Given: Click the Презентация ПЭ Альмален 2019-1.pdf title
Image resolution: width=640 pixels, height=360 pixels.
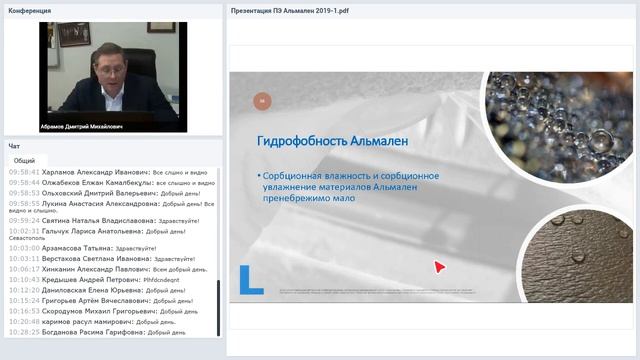Looking at the screenshot, I should coord(290,11).
